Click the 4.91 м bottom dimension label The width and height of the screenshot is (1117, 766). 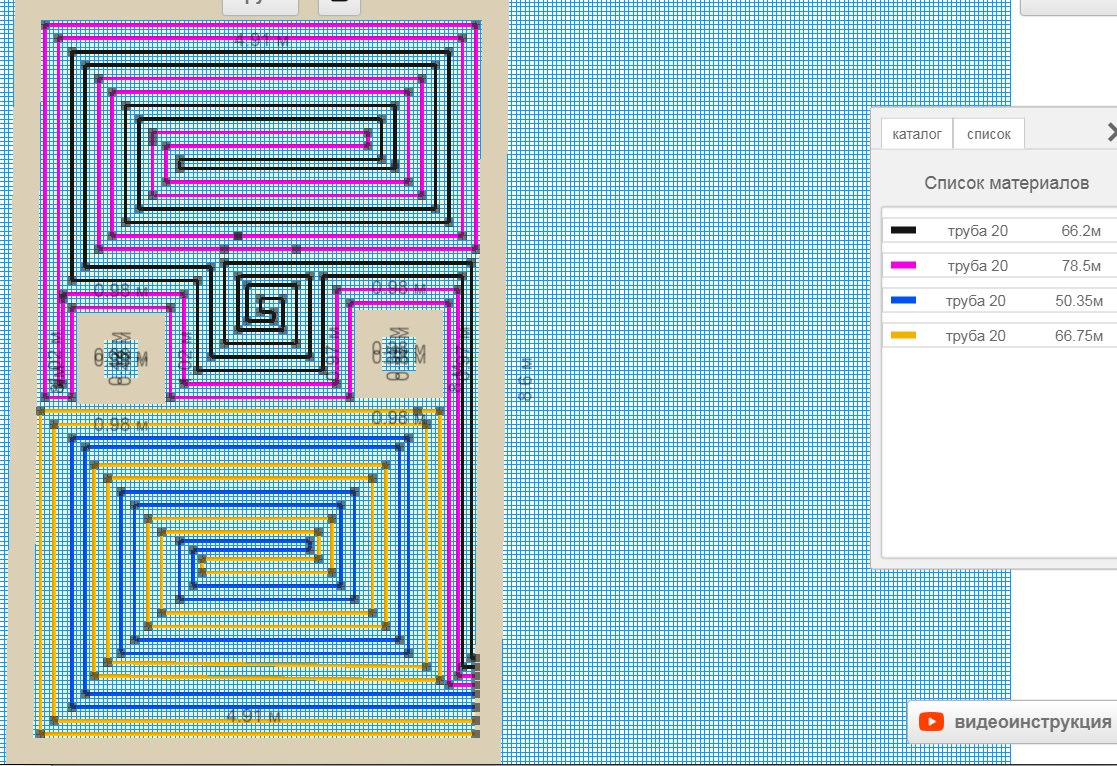click(x=253, y=715)
